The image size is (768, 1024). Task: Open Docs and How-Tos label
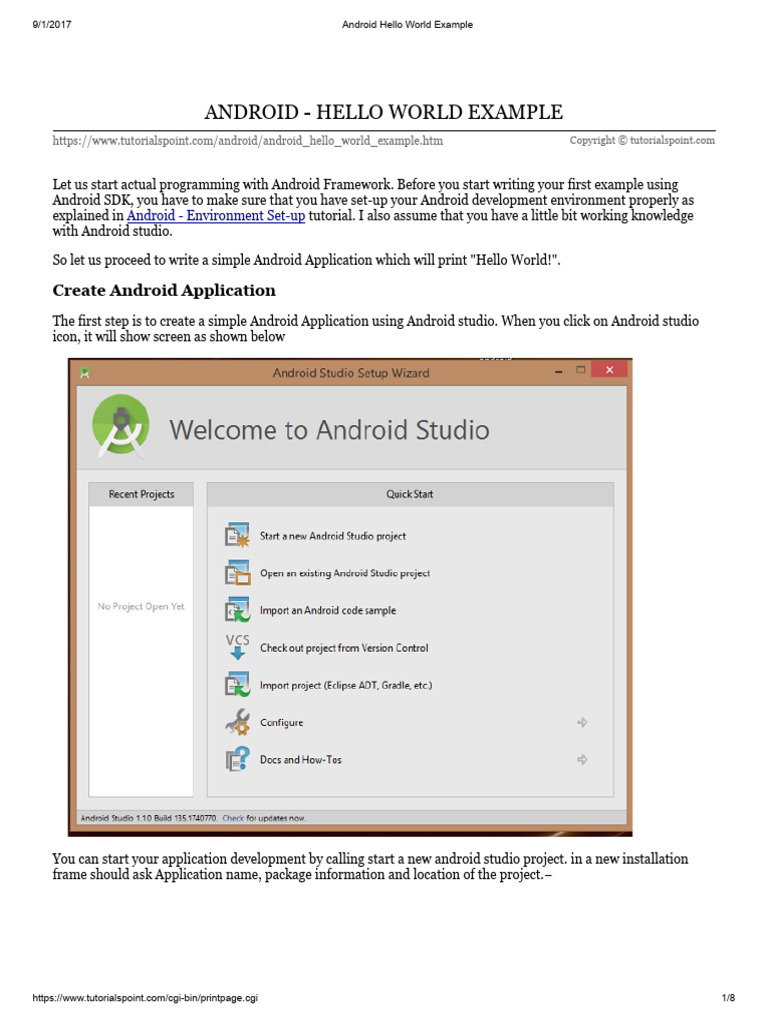pyautogui.click(x=300, y=760)
